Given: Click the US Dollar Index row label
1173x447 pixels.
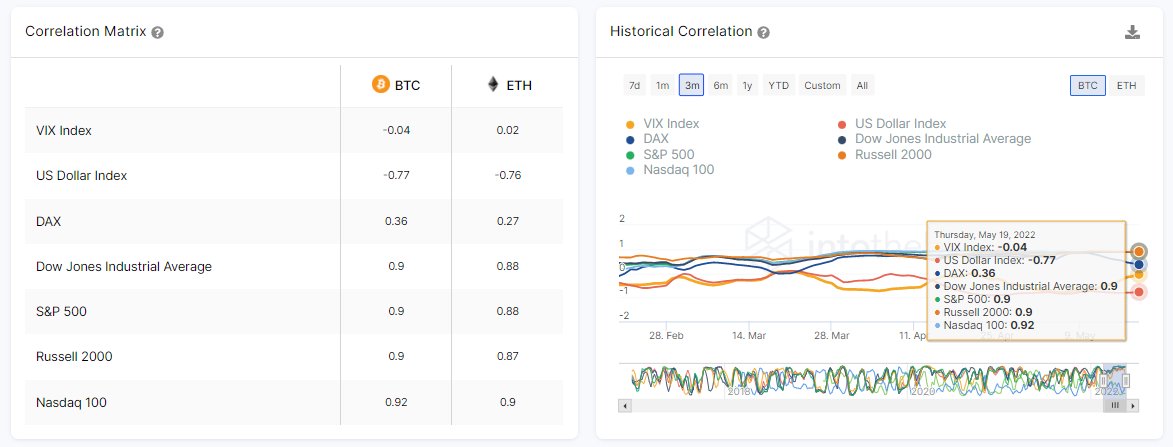Looking at the screenshot, I should [82, 176].
